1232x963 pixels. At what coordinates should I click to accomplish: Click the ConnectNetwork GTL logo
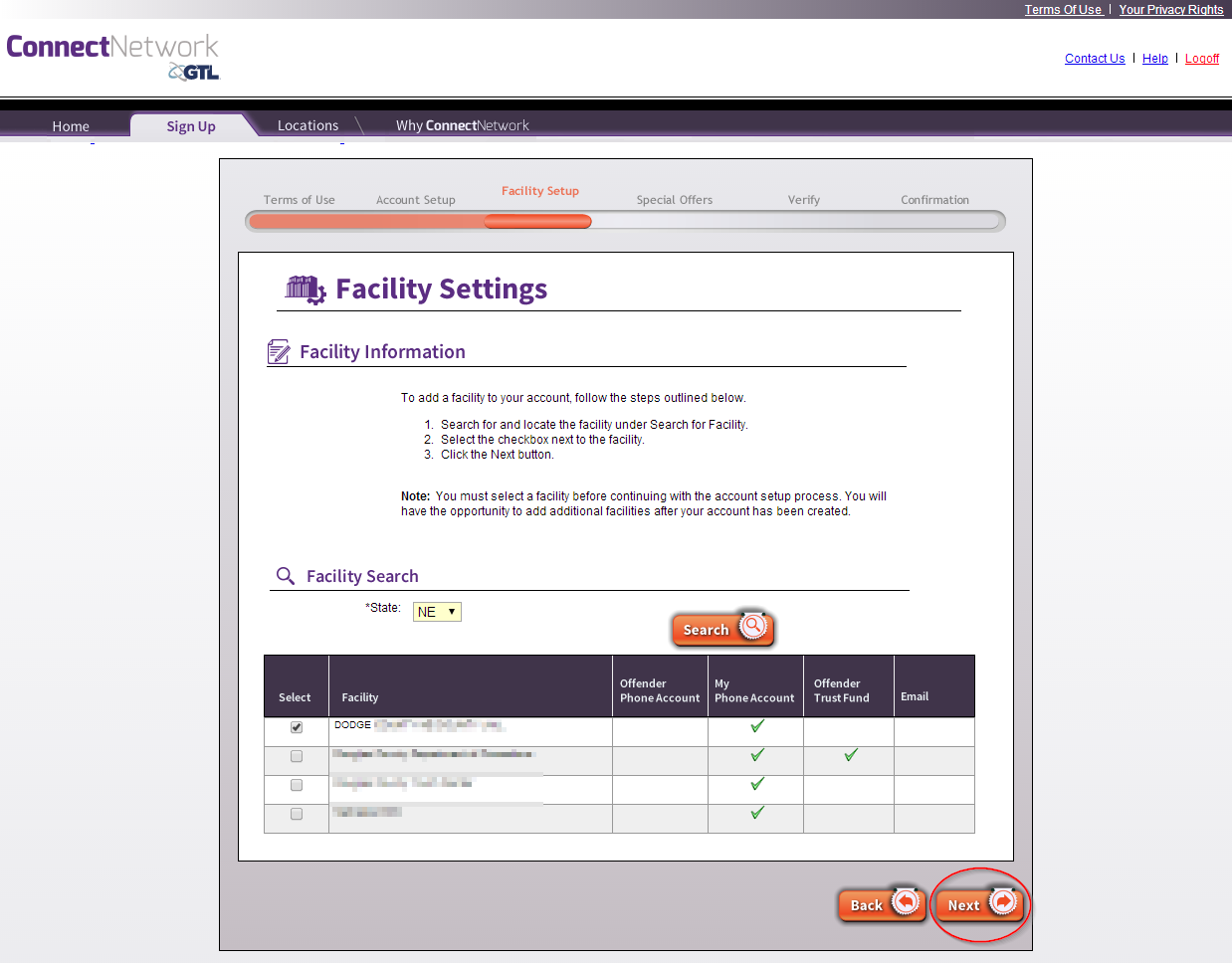[112, 57]
